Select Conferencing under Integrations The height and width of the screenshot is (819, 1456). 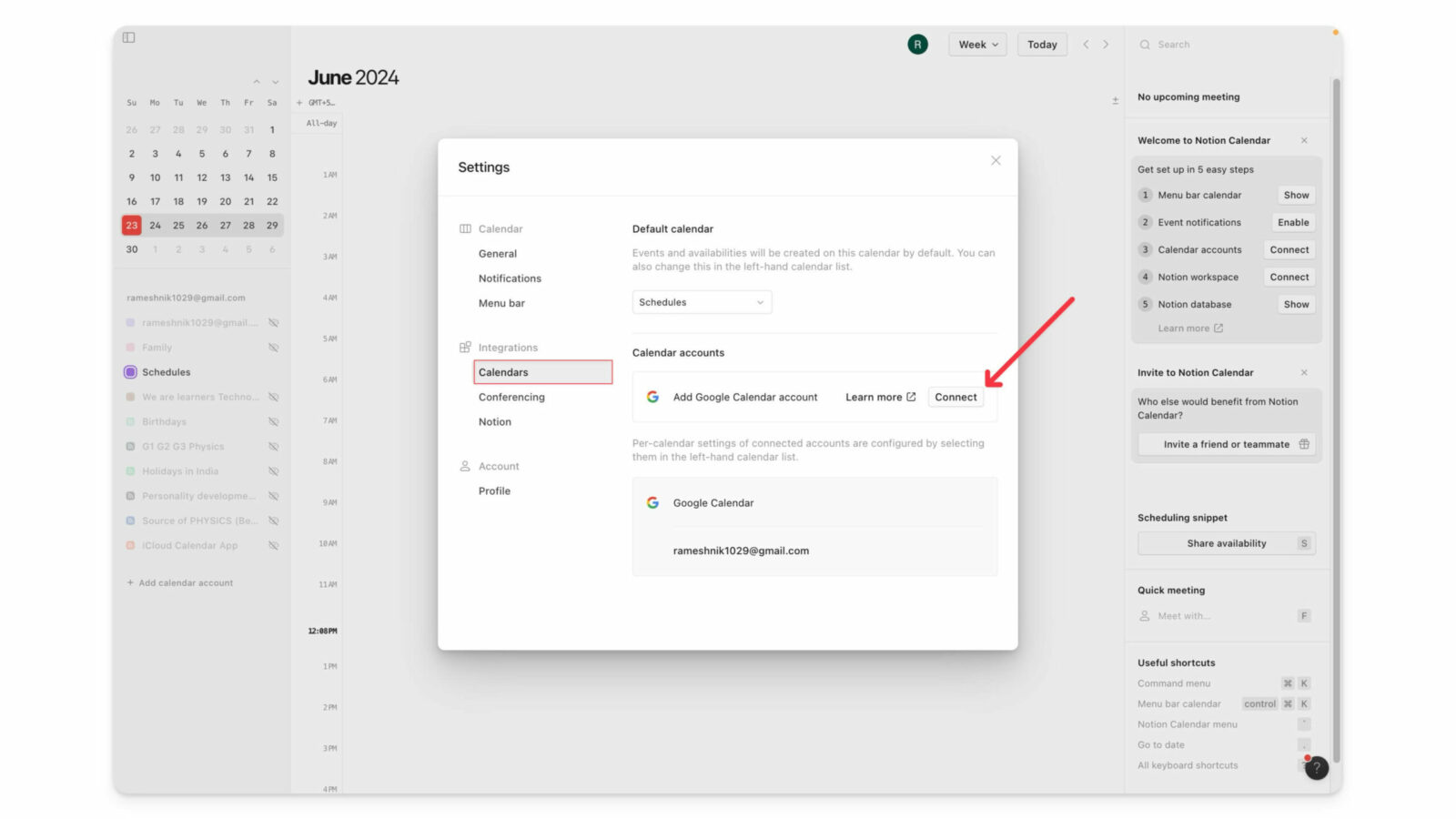click(x=511, y=397)
